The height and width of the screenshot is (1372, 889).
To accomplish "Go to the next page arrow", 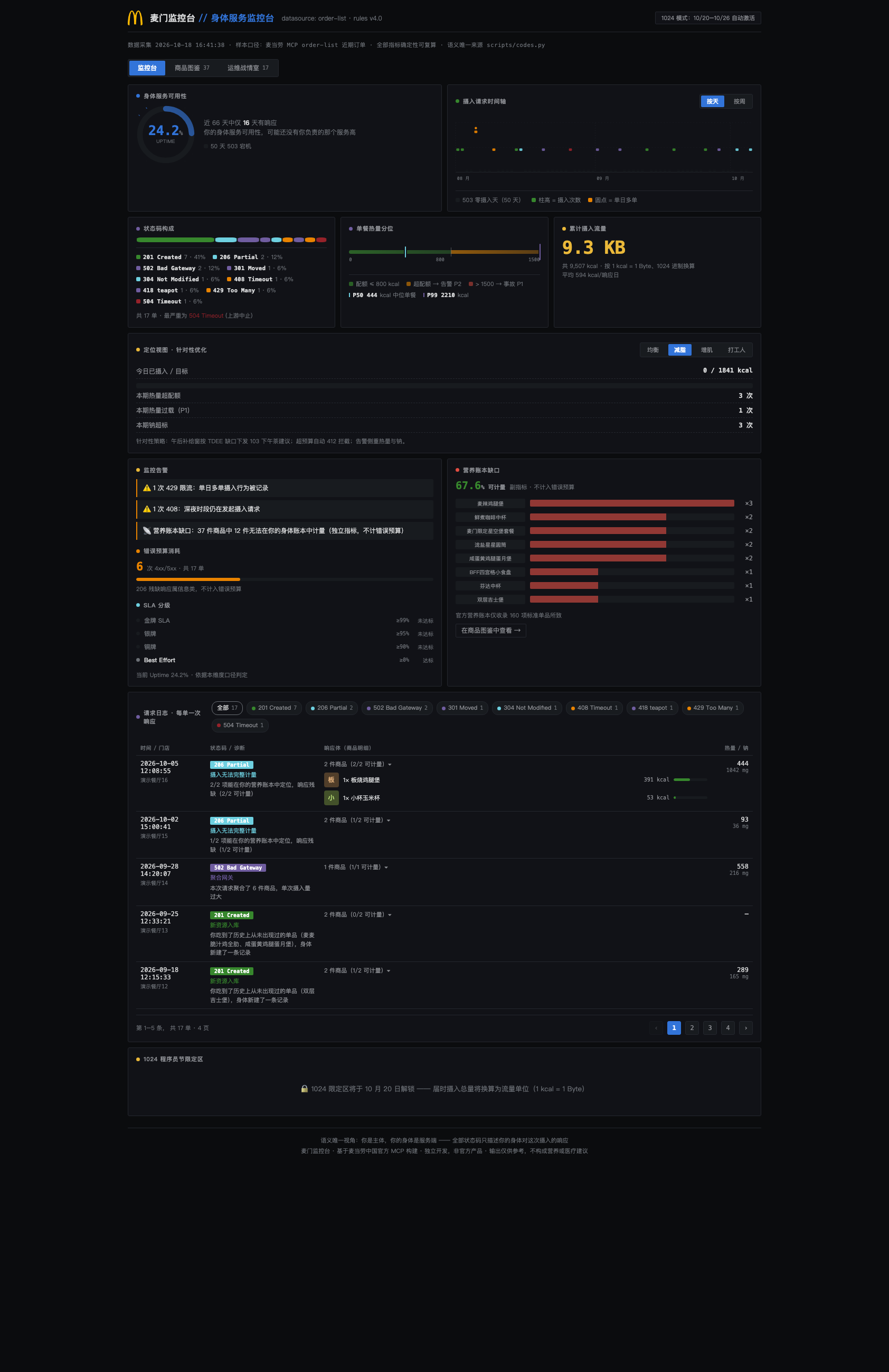I will point(745,1027).
